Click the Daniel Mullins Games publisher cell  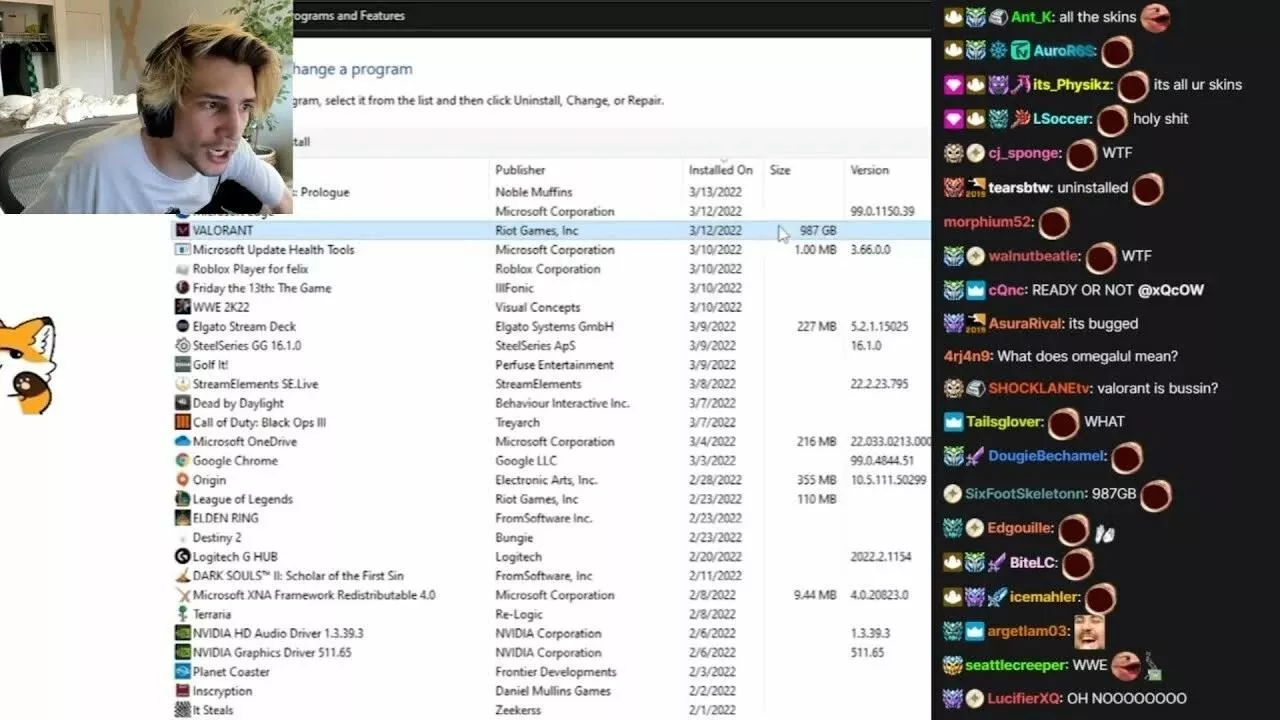(x=552, y=691)
